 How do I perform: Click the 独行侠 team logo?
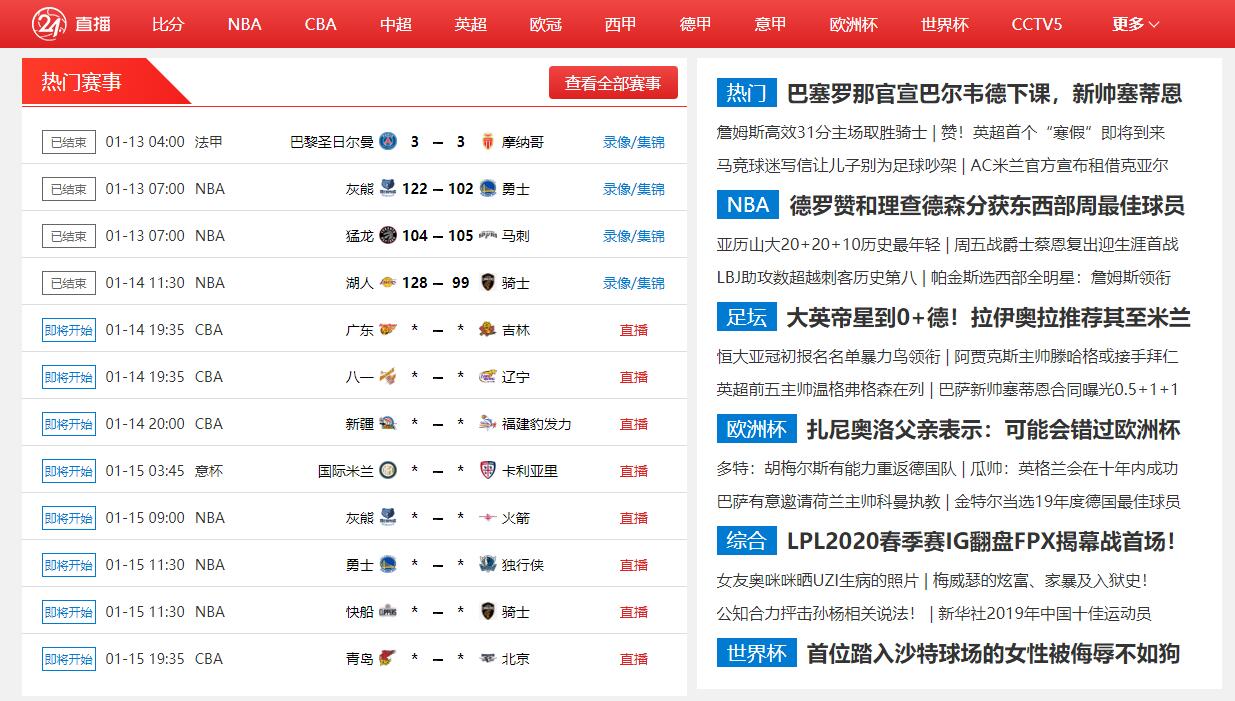[x=488, y=565]
